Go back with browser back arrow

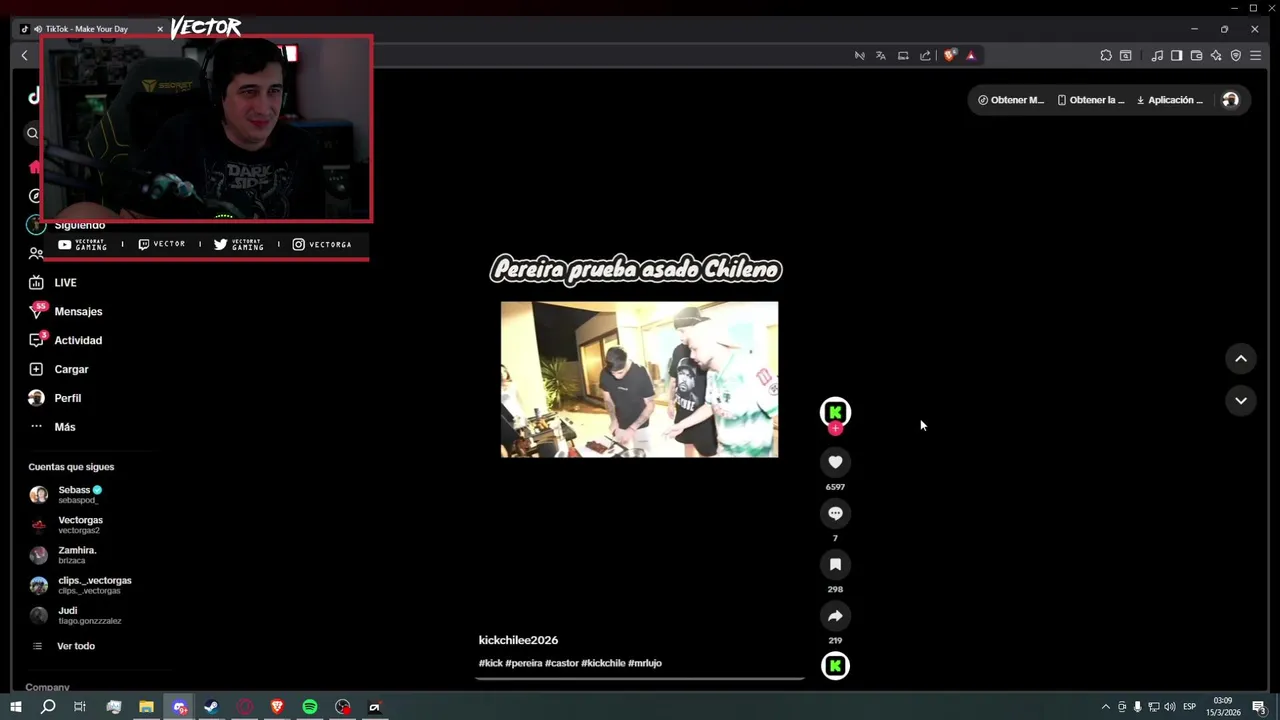(x=25, y=56)
